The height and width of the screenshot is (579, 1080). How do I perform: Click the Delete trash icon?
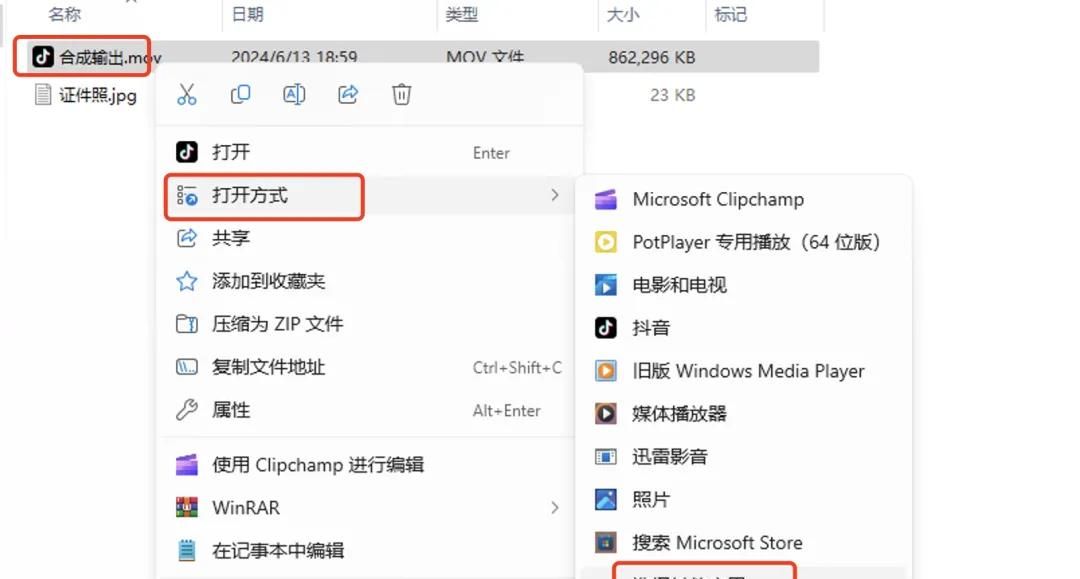401,94
